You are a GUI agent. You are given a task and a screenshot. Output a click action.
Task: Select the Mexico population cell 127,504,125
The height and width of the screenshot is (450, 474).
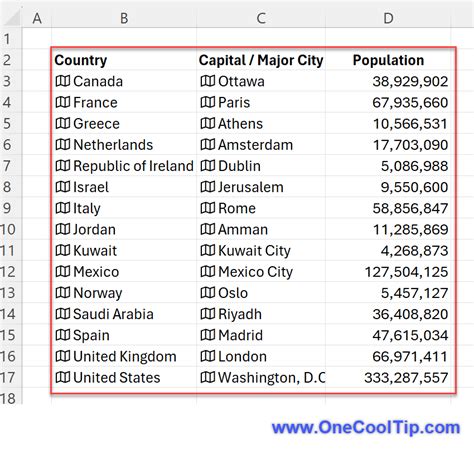pyautogui.click(x=388, y=272)
